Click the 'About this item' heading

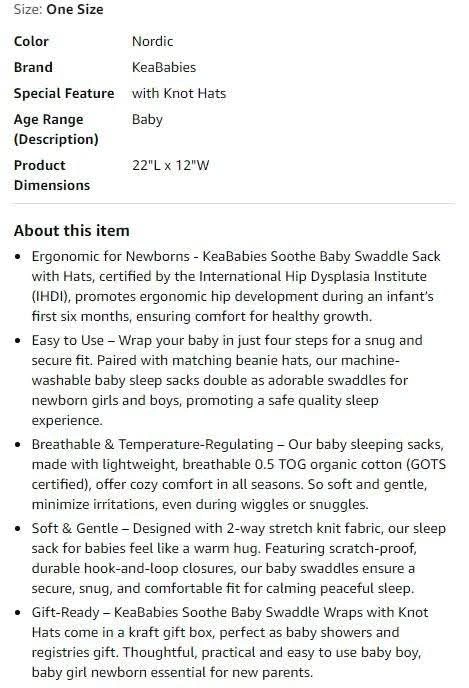point(72,230)
